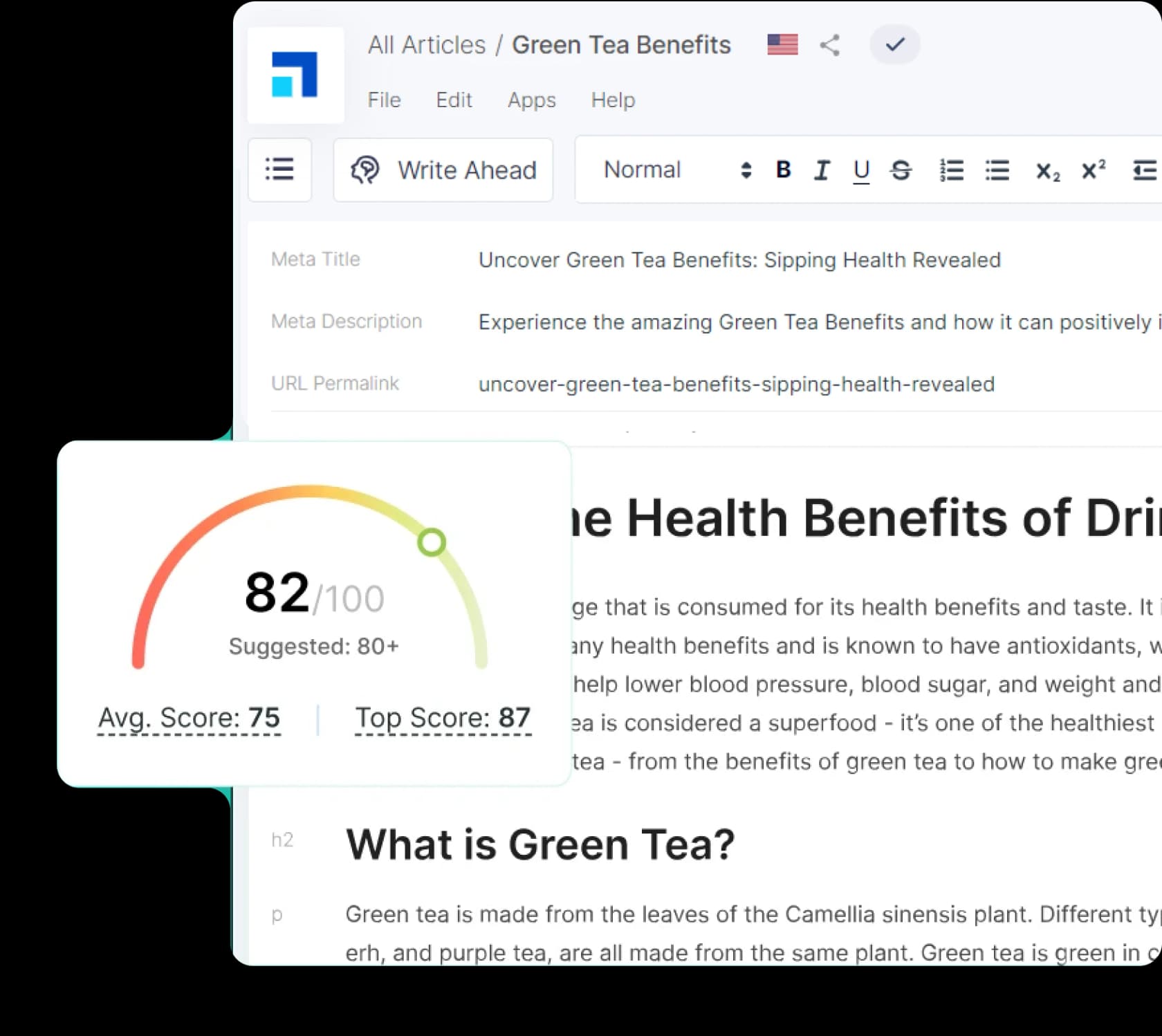
Task: Click the Meta Description label
Action: (347, 322)
